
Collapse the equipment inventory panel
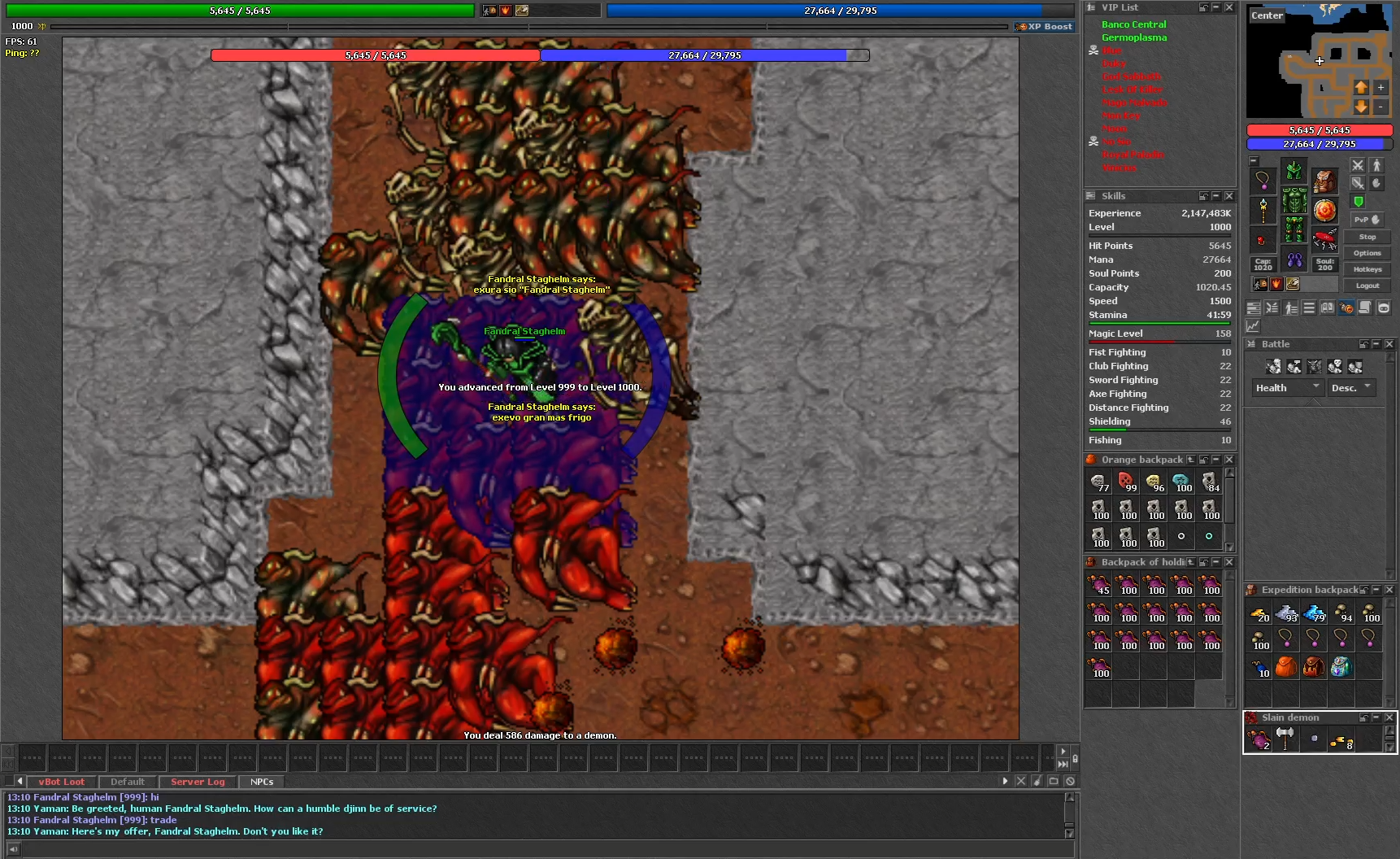pyautogui.click(x=1254, y=161)
